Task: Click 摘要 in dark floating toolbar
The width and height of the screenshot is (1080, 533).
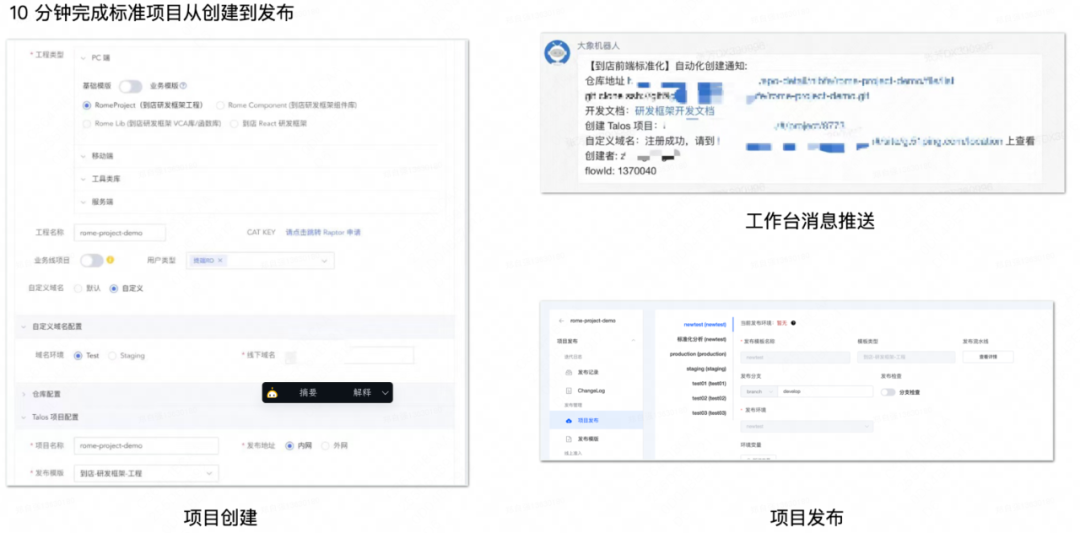Action: coord(308,393)
